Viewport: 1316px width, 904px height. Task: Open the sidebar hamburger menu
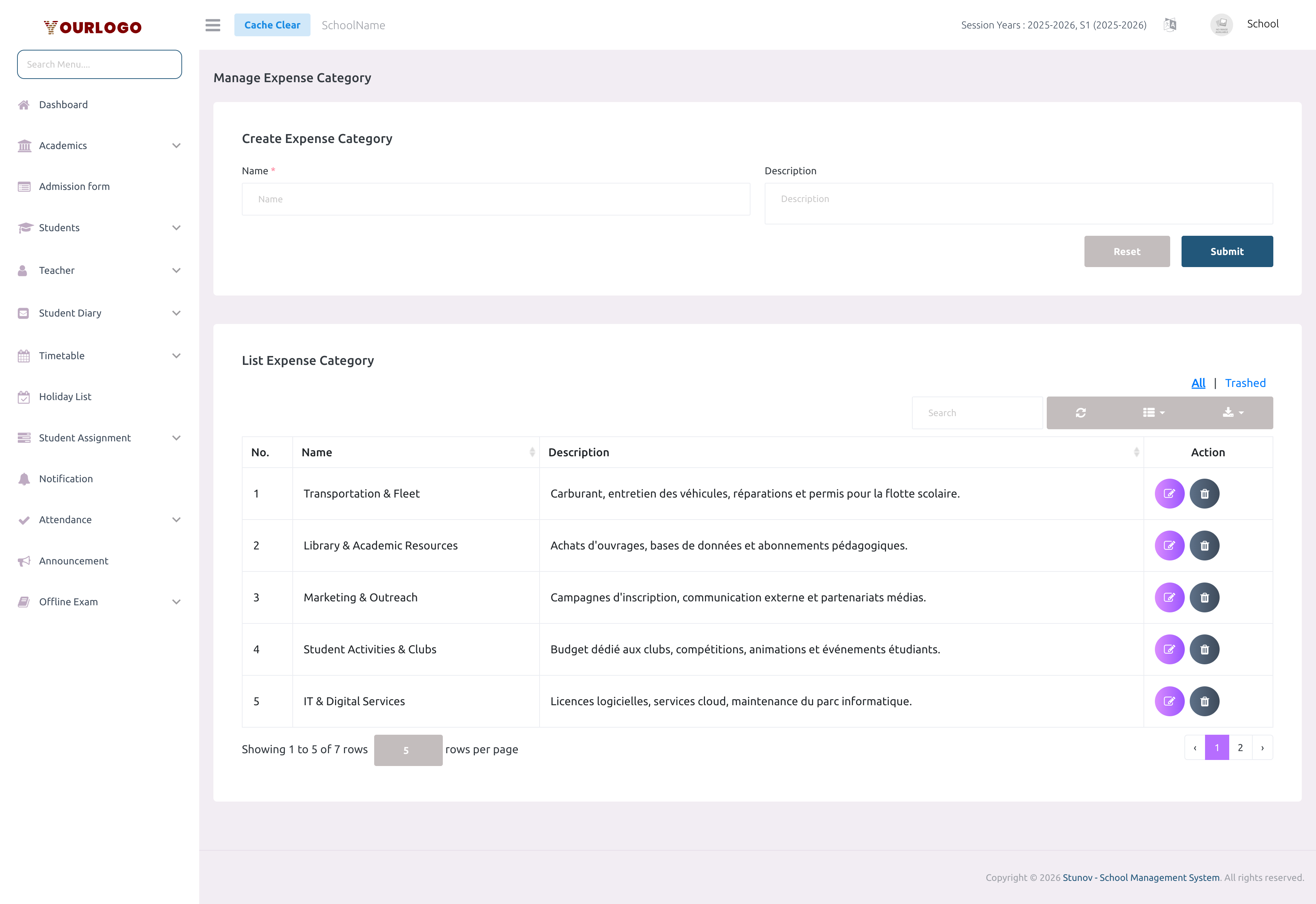coord(213,26)
